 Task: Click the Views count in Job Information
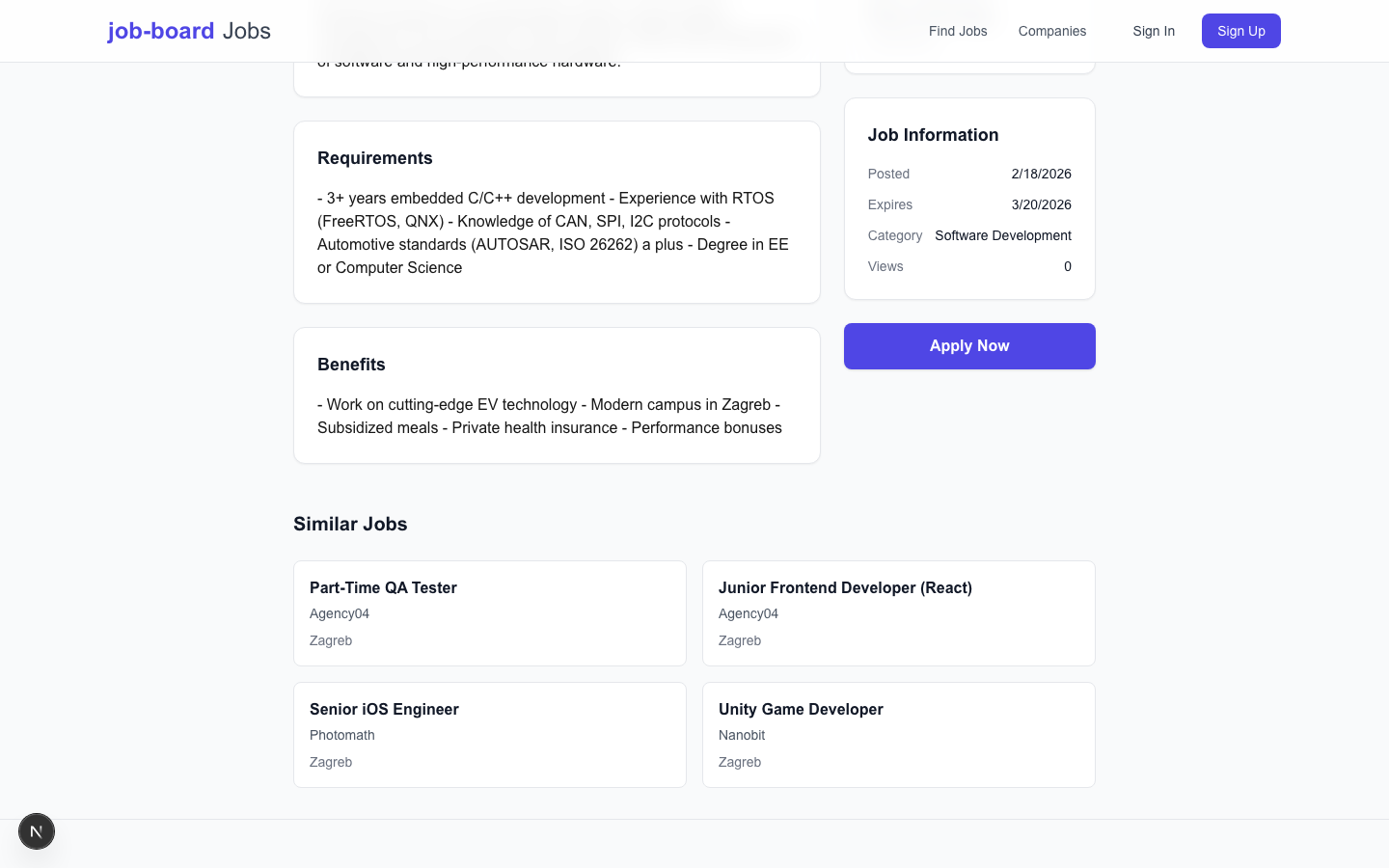1067,266
